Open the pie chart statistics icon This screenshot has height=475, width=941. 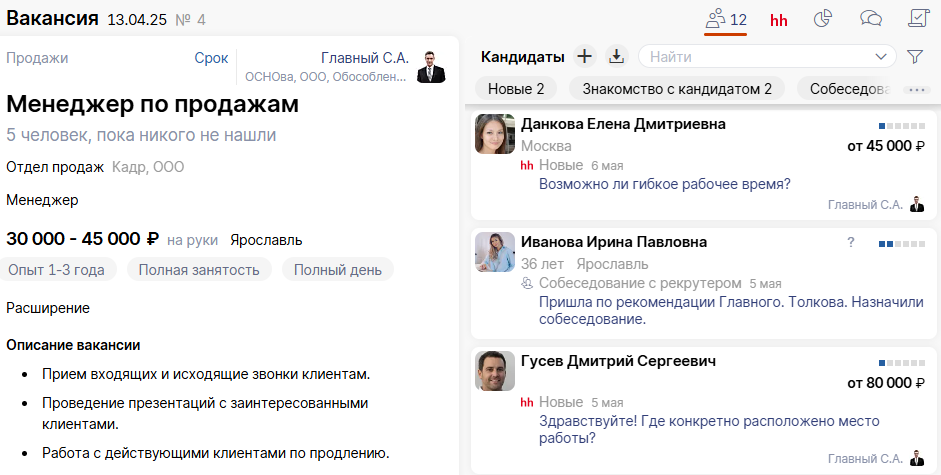tap(824, 19)
